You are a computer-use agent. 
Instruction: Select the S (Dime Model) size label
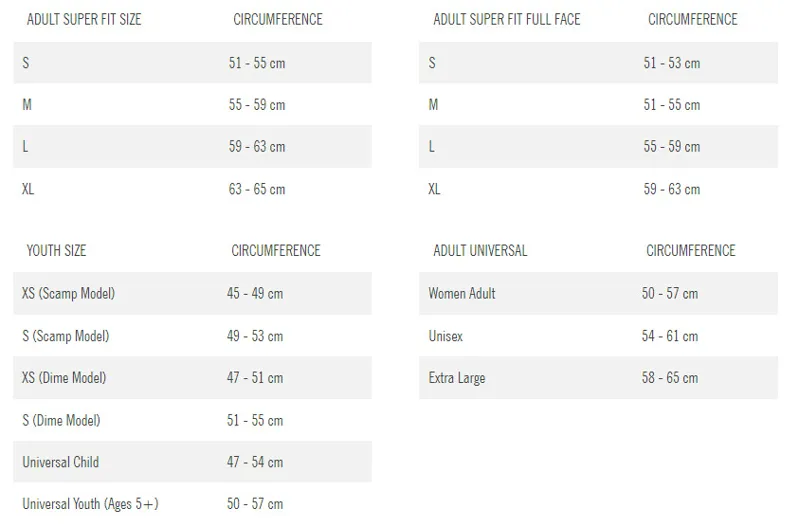click(61, 420)
